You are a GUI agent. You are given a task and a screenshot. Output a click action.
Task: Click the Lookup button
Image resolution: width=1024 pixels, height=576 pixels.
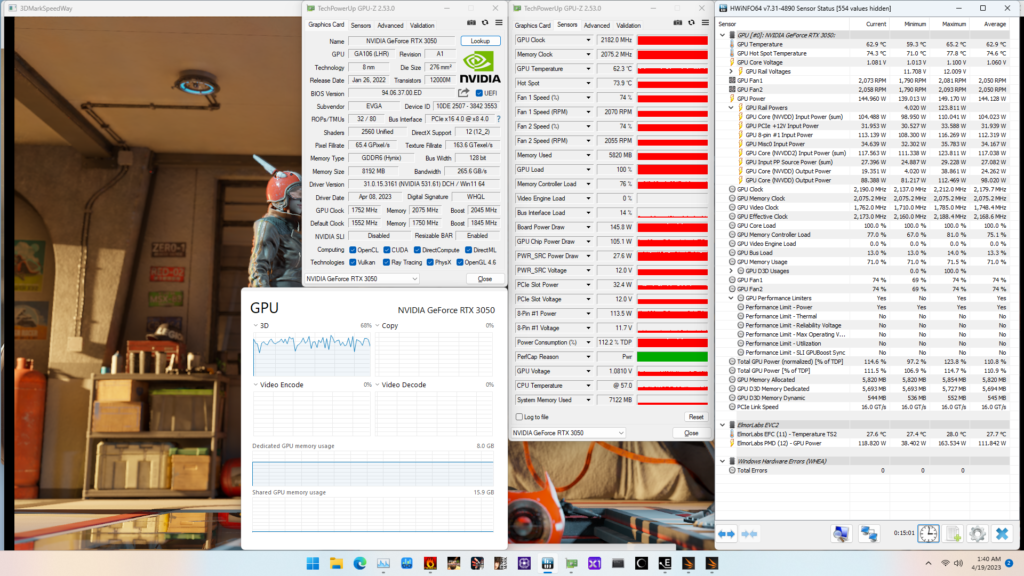(x=480, y=40)
